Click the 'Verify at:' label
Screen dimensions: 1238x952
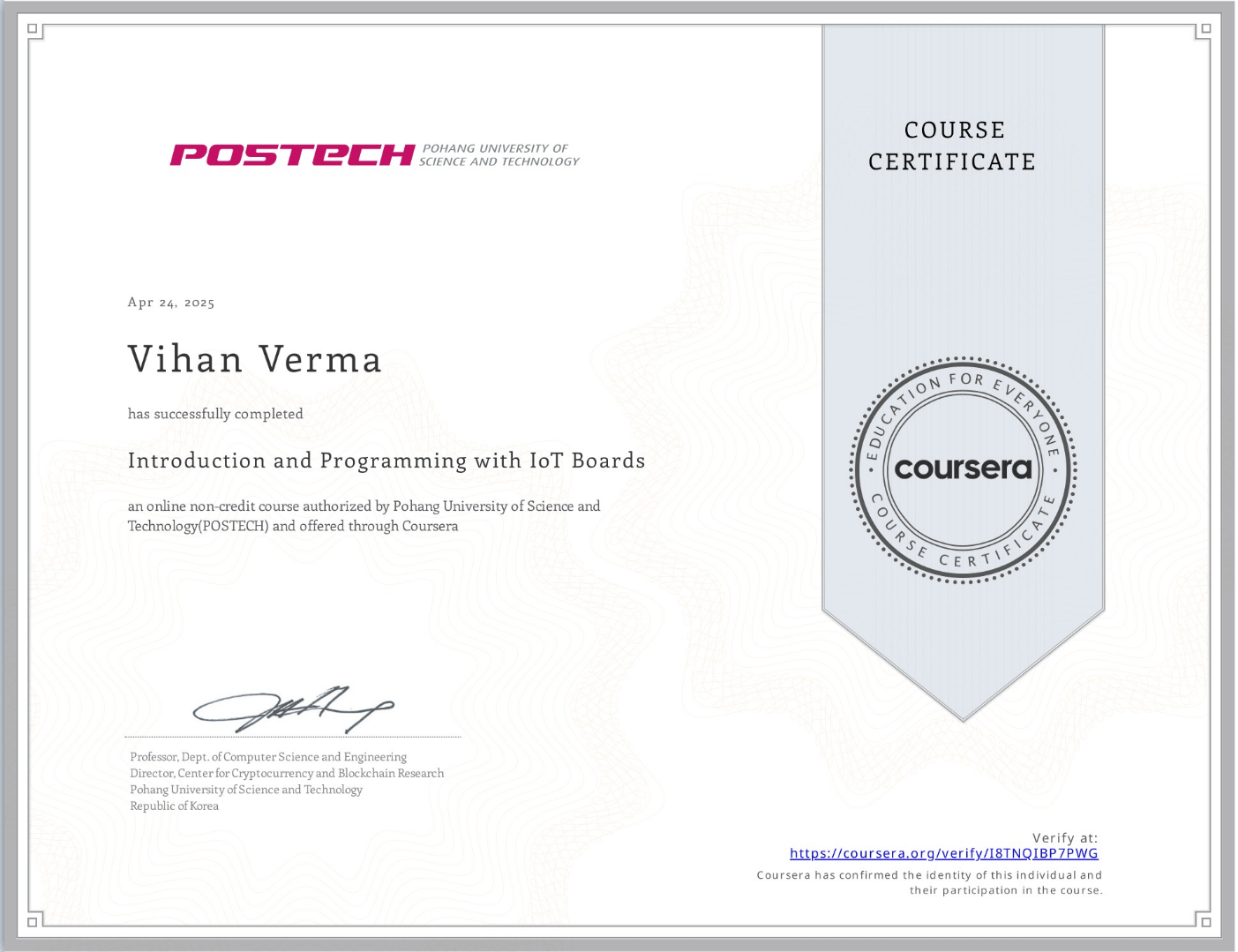(1065, 837)
